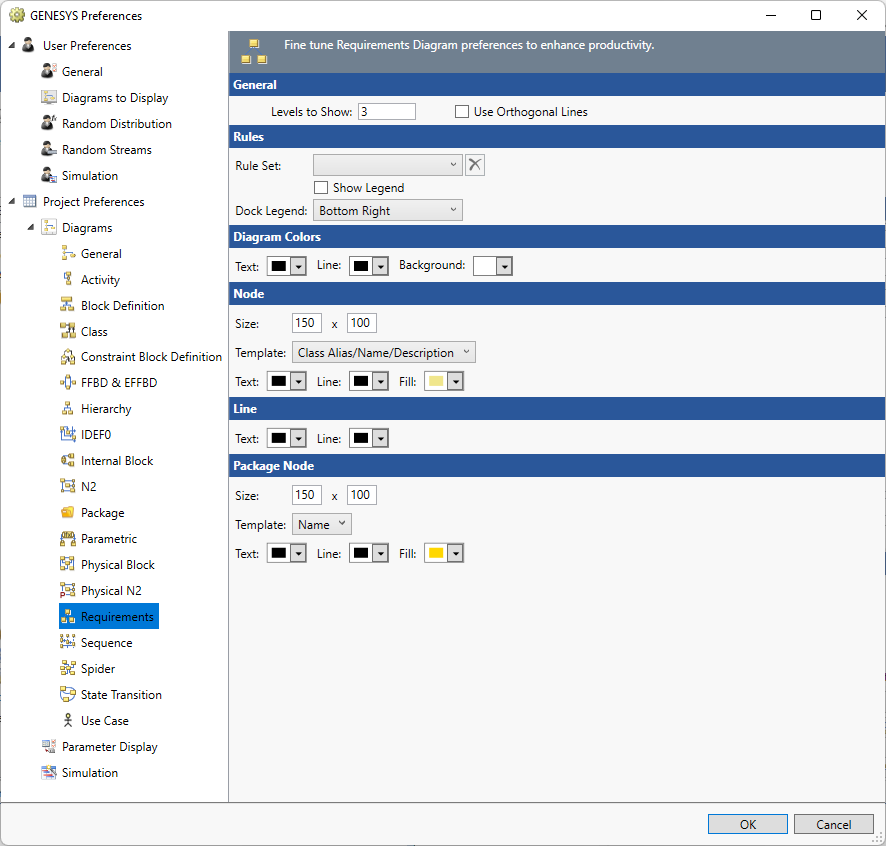Enable Use Orthogonal Lines checkbox

pos(462,112)
